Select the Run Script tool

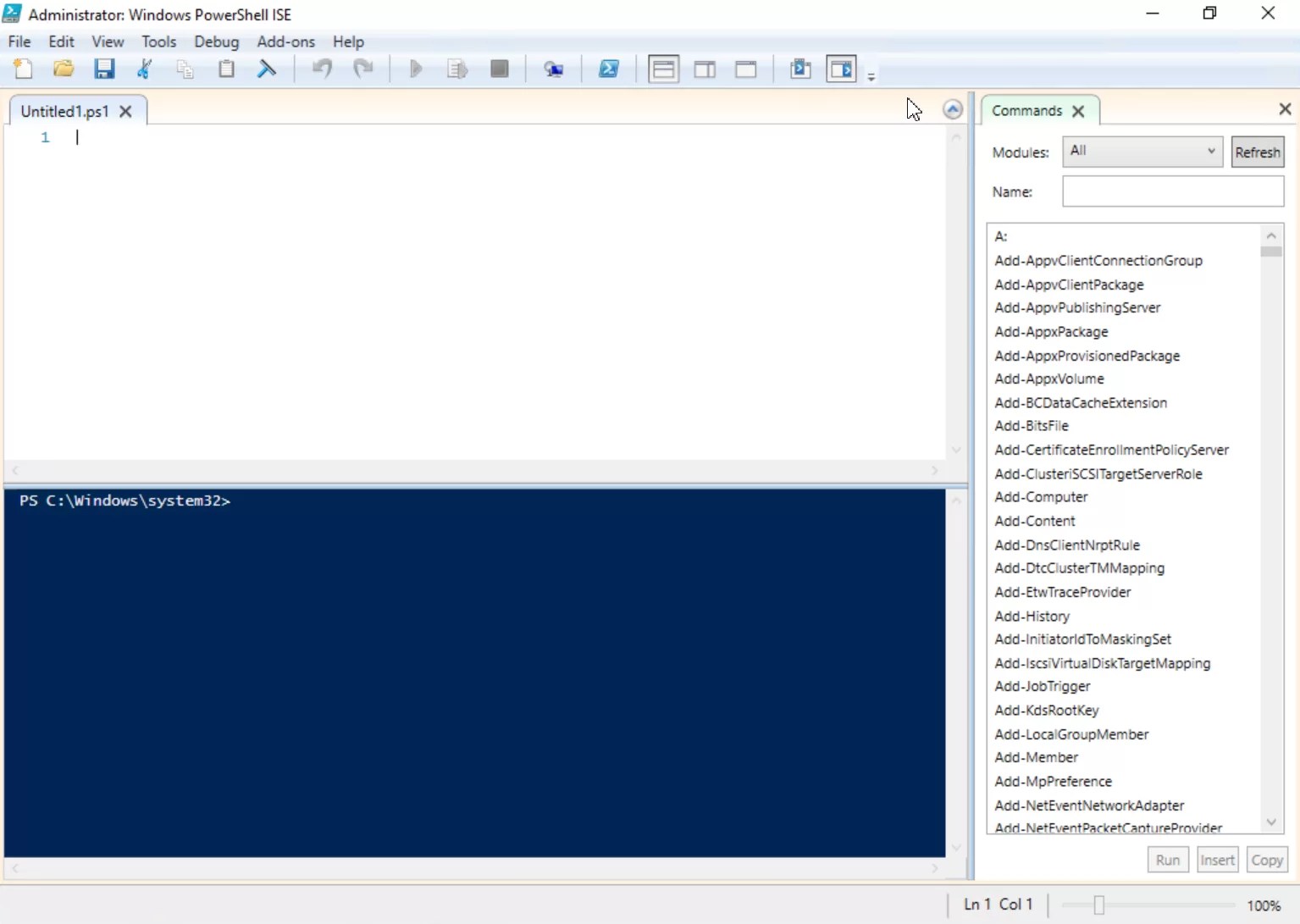pos(416,69)
